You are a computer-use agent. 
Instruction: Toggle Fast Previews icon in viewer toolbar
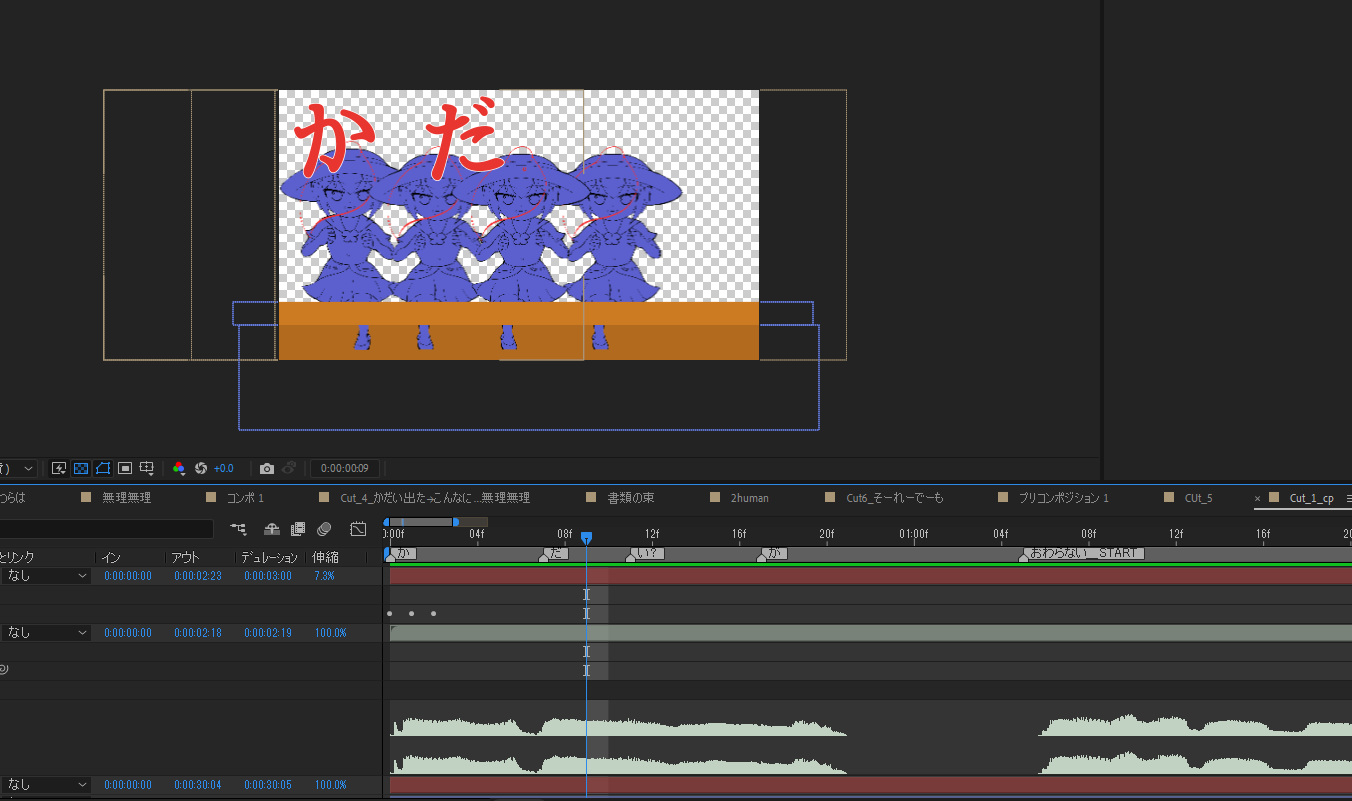(x=59, y=468)
